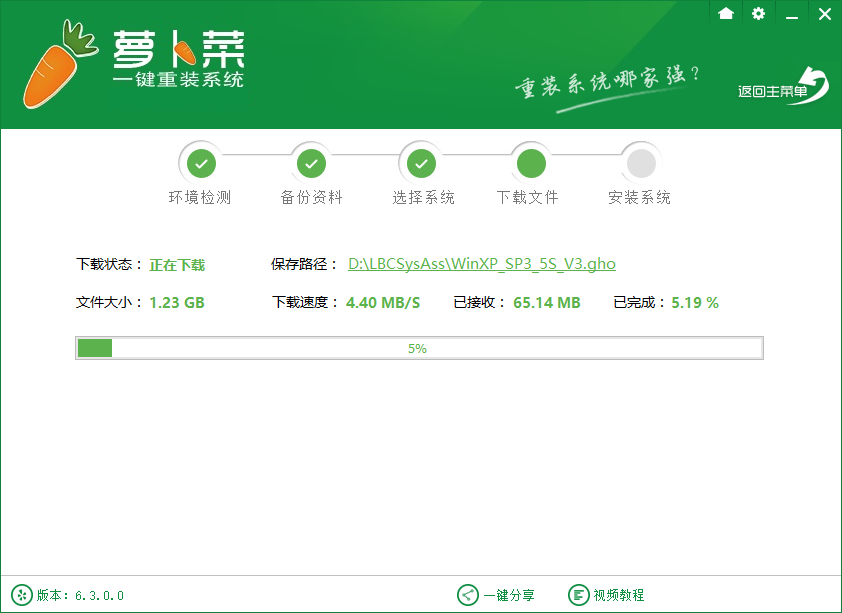Open the WinXP_SP3_5S_V3.gho save path link
The image size is (842, 613).
pos(481,264)
